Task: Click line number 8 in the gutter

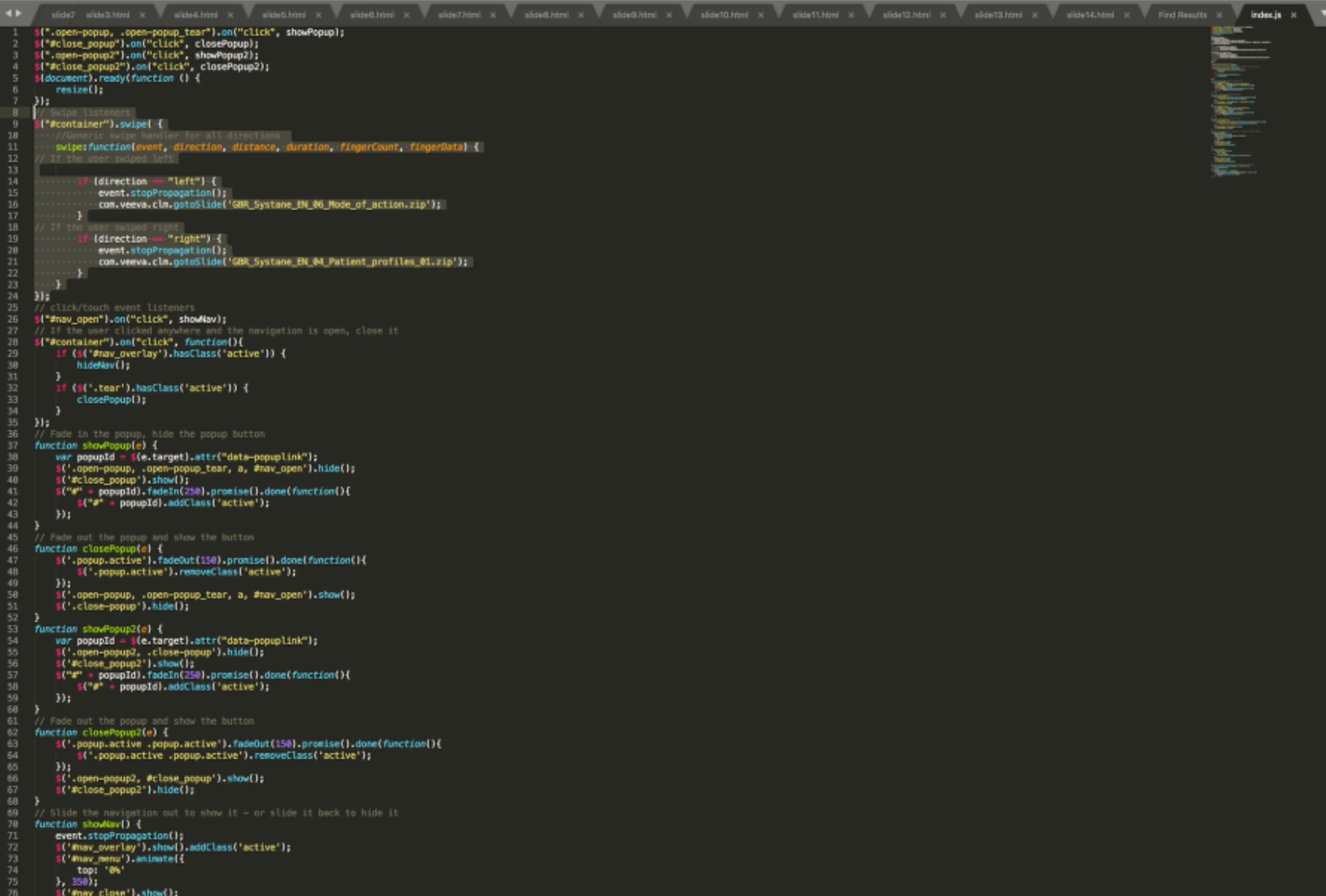Action: coord(15,112)
